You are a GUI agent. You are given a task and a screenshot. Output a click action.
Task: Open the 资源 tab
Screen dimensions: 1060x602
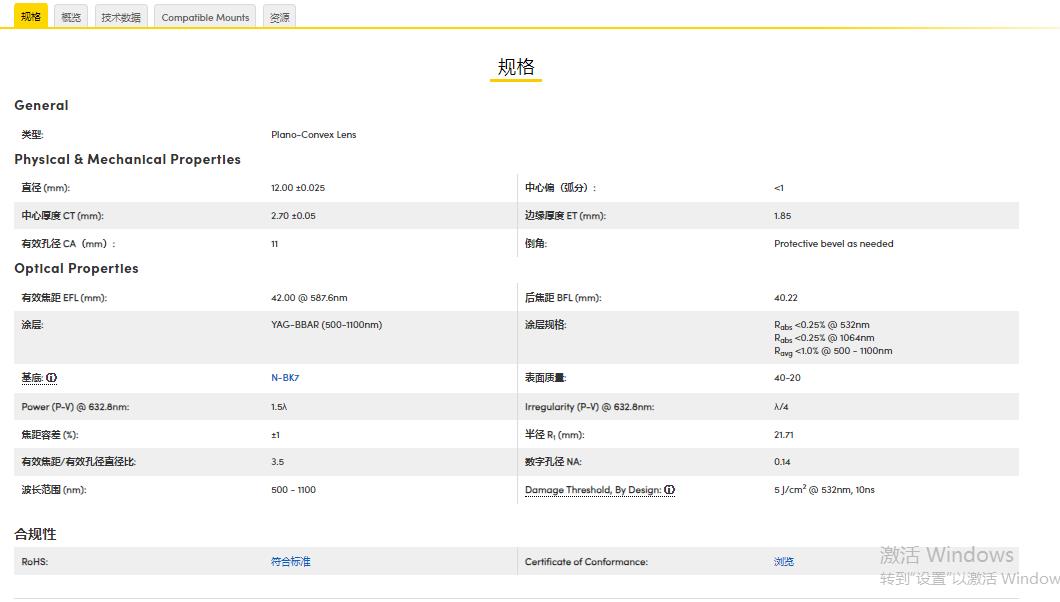click(278, 16)
